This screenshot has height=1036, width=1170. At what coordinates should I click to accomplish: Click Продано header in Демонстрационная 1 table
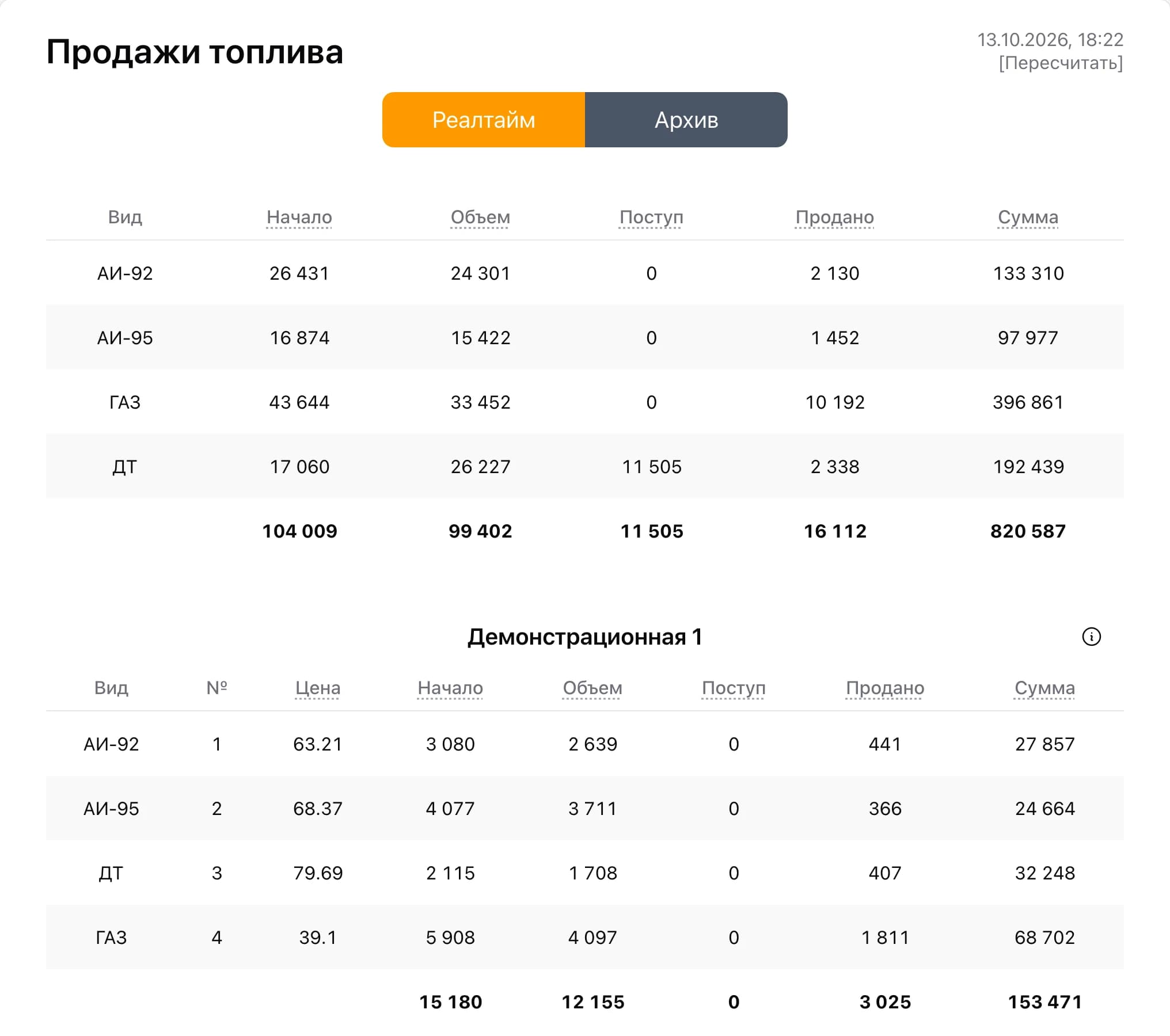885,688
